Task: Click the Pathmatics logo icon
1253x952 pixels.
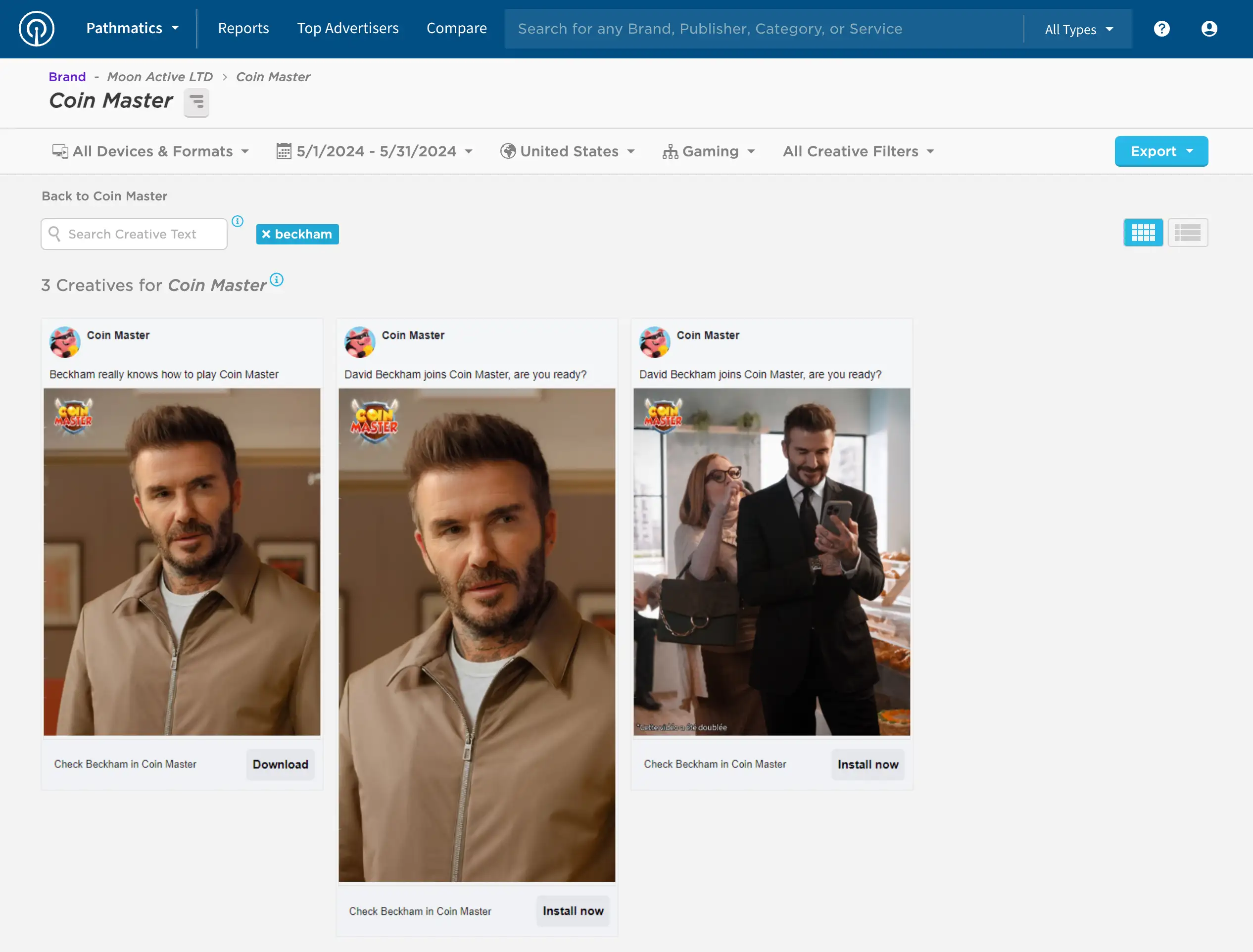Action: [x=37, y=29]
